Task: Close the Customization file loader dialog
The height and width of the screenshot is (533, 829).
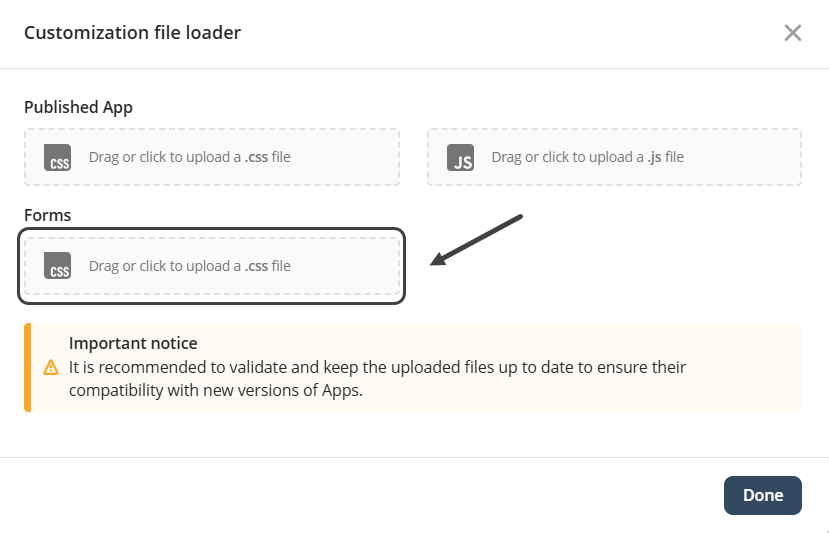Action: [793, 33]
